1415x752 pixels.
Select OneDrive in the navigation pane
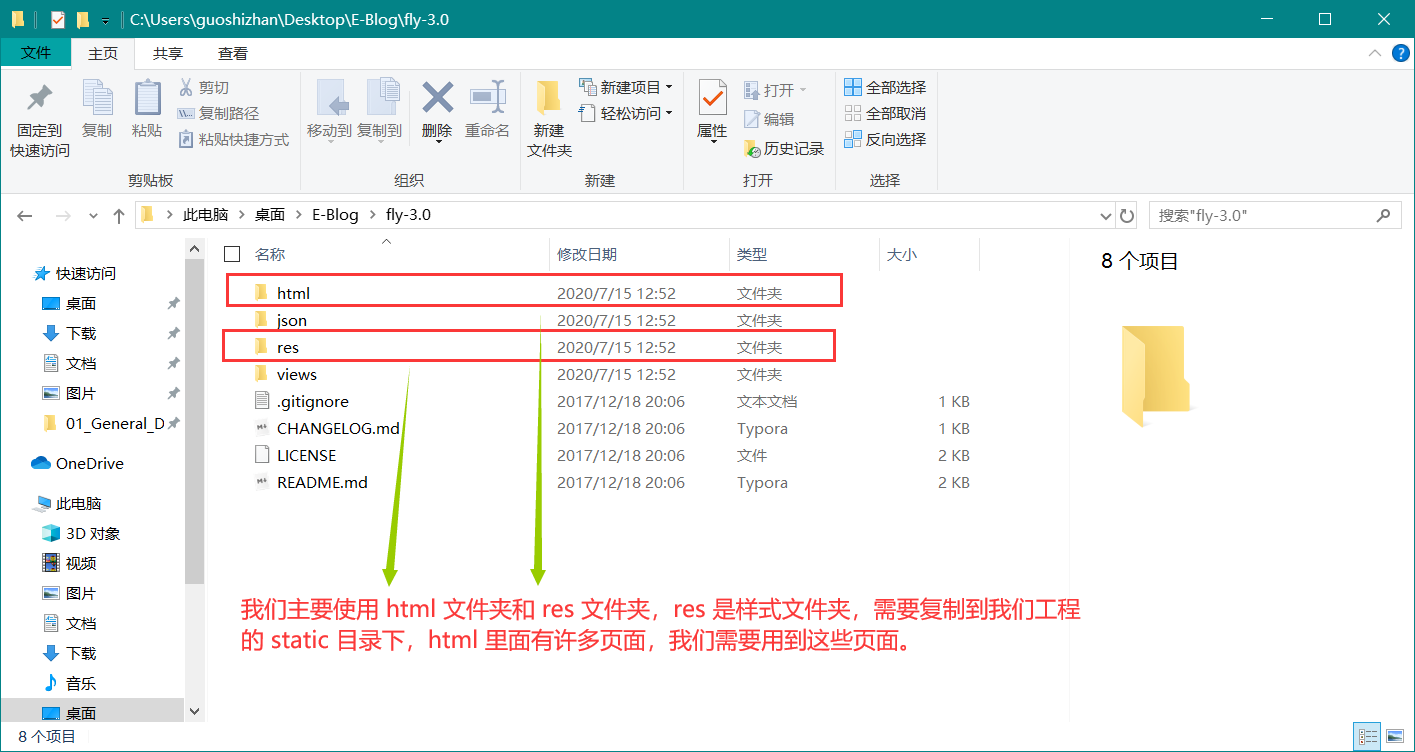point(89,464)
